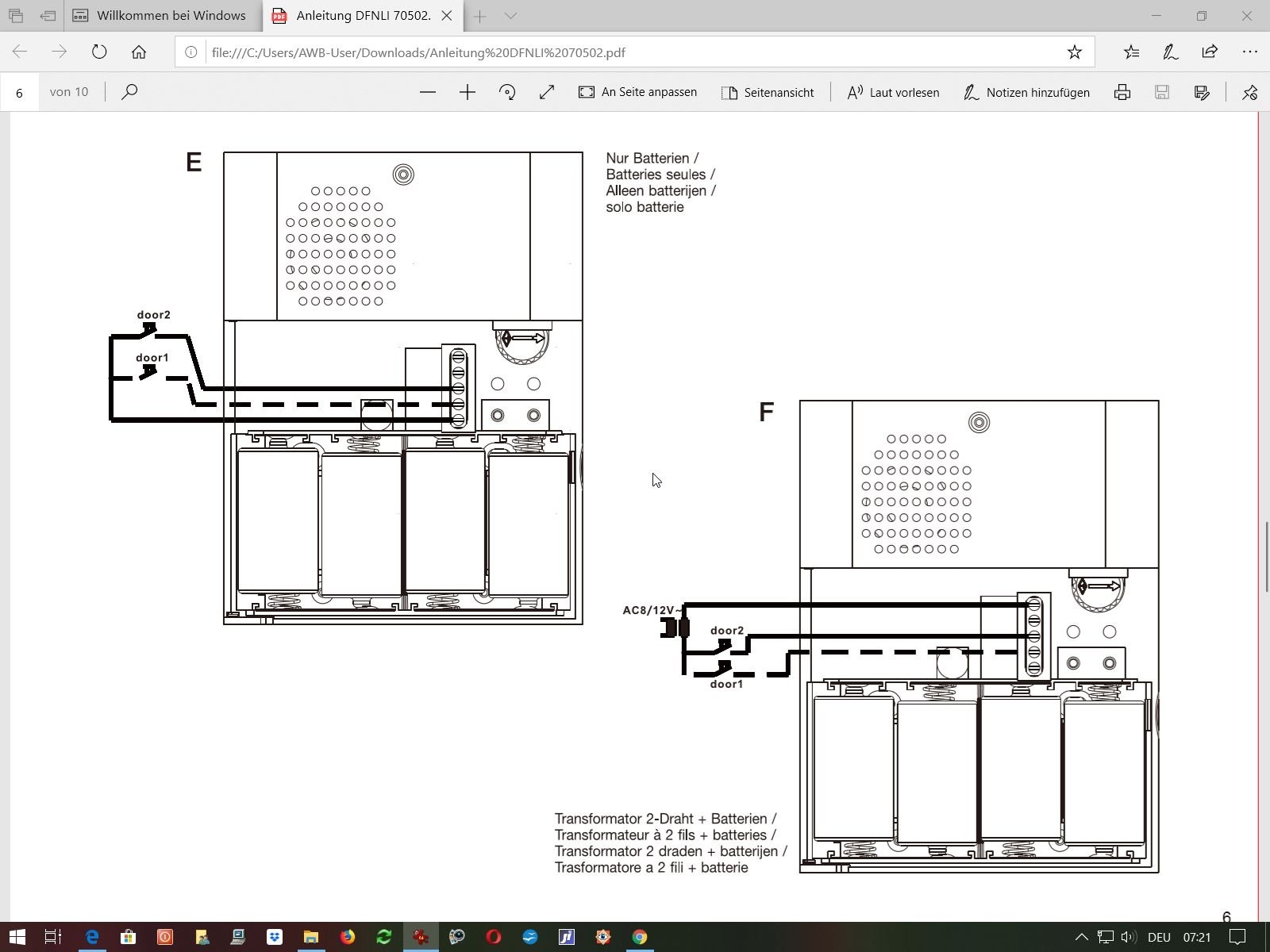Screen dimensions: 1270x952
Task: Print the PDF document
Action: pyautogui.click(x=1122, y=92)
